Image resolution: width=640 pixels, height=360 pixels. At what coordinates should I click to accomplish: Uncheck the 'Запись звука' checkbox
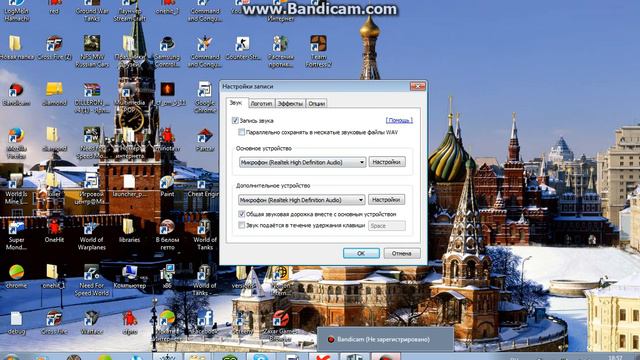tap(235, 120)
